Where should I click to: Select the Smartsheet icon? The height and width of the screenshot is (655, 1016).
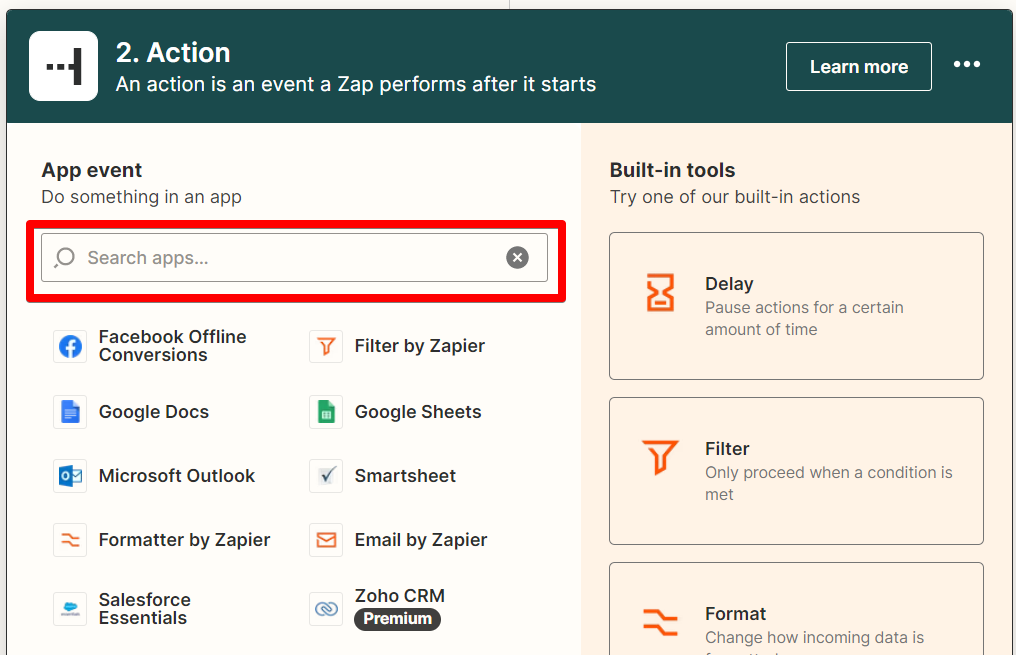point(326,476)
